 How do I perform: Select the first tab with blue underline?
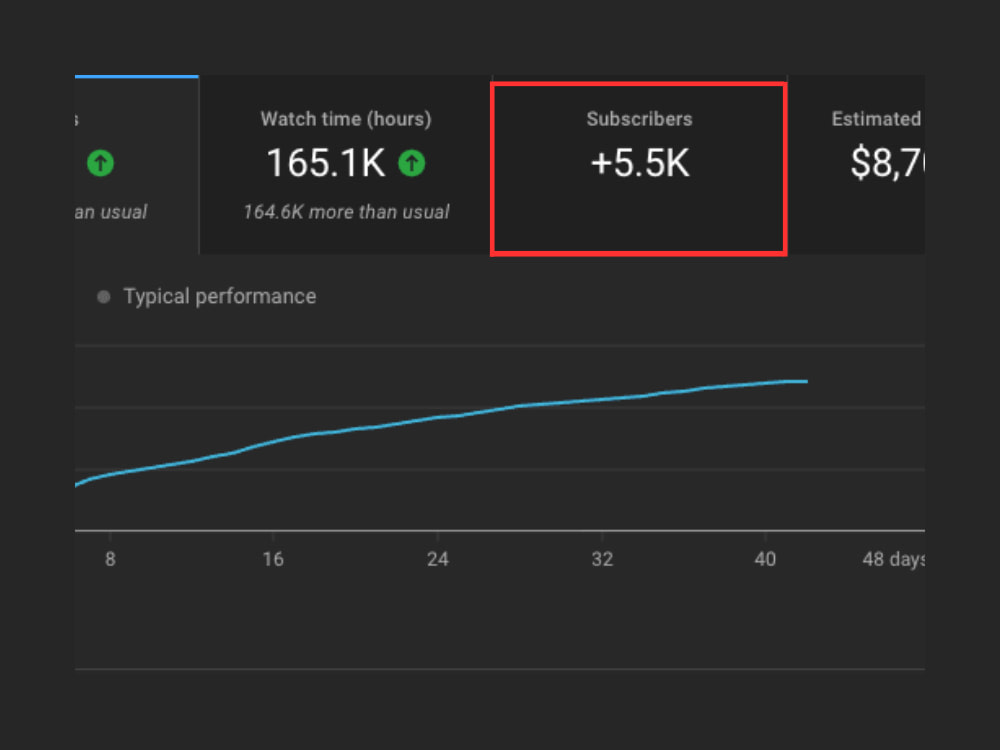[136, 165]
